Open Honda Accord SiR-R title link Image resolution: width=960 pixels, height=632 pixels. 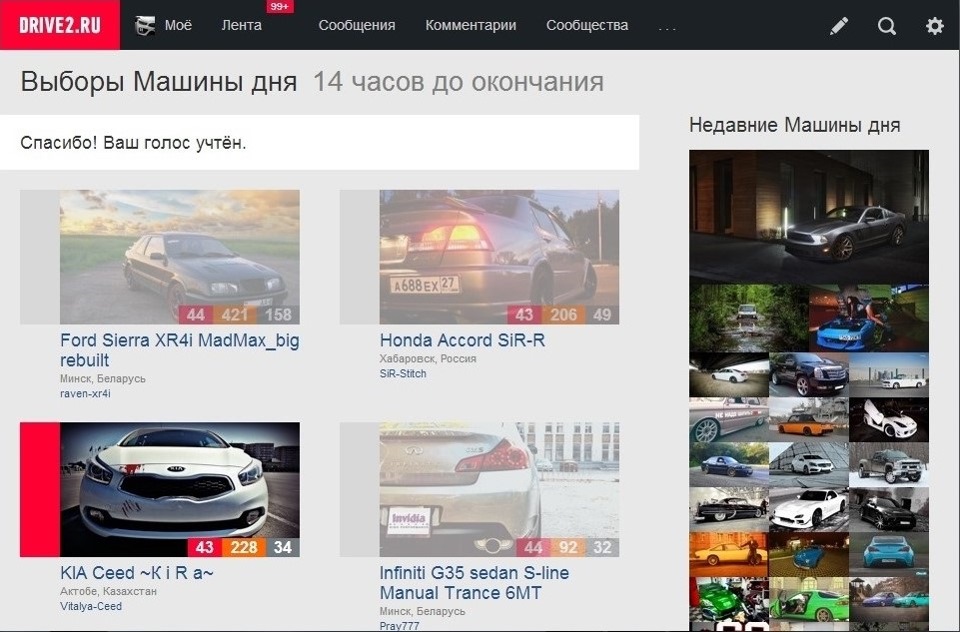coord(462,340)
